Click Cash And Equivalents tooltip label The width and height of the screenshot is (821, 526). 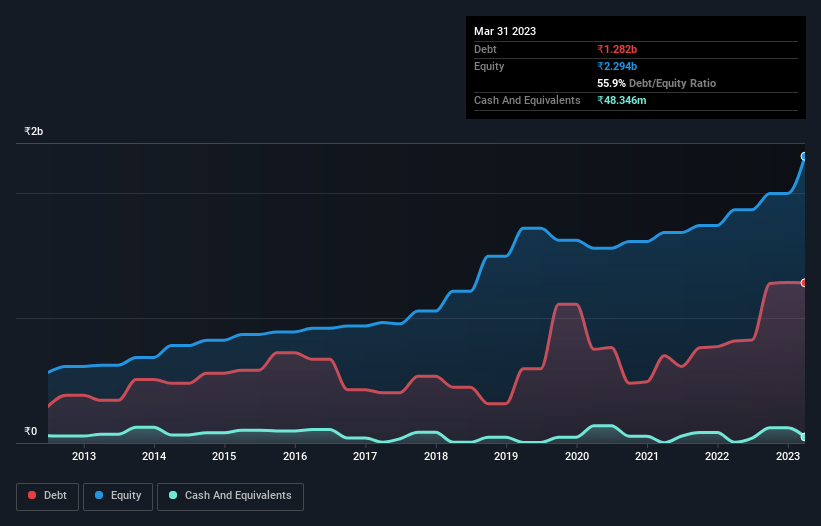(x=527, y=100)
